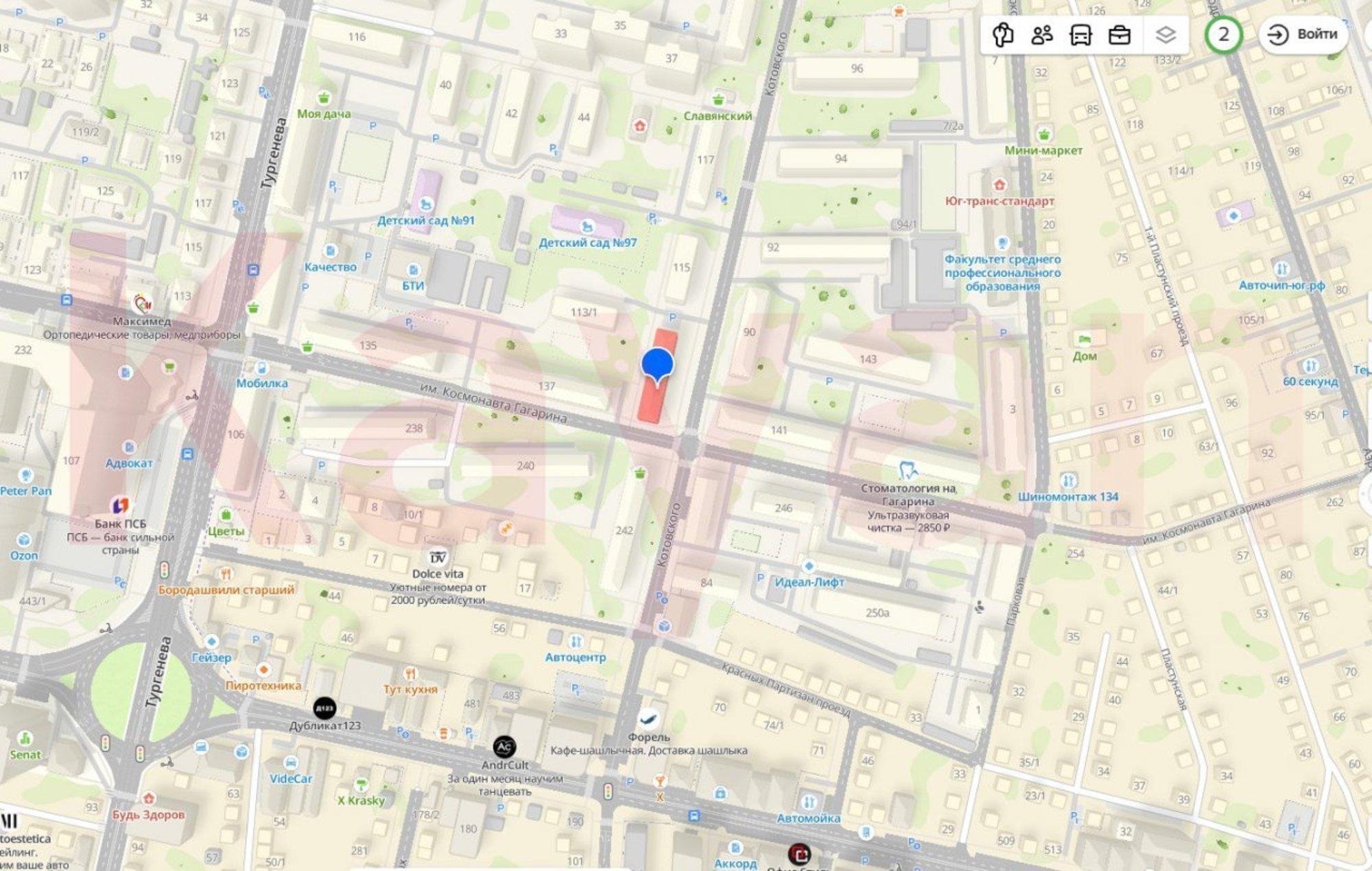Open the map layers selector
Viewport: 1372px width, 871px height.
coord(1166,34)
